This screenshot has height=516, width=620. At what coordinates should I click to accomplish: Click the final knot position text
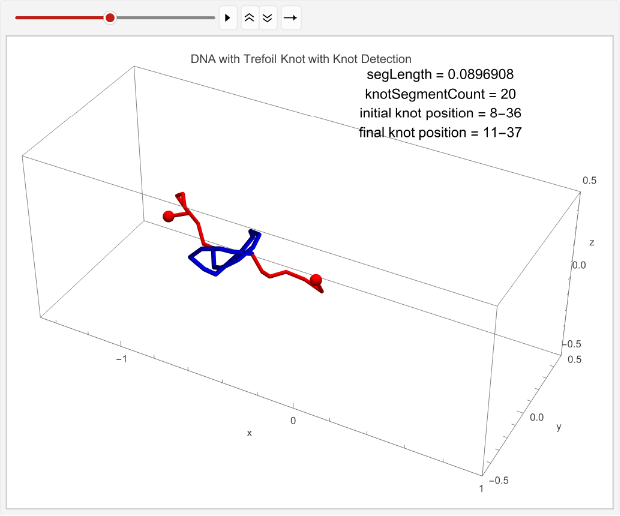440,132
